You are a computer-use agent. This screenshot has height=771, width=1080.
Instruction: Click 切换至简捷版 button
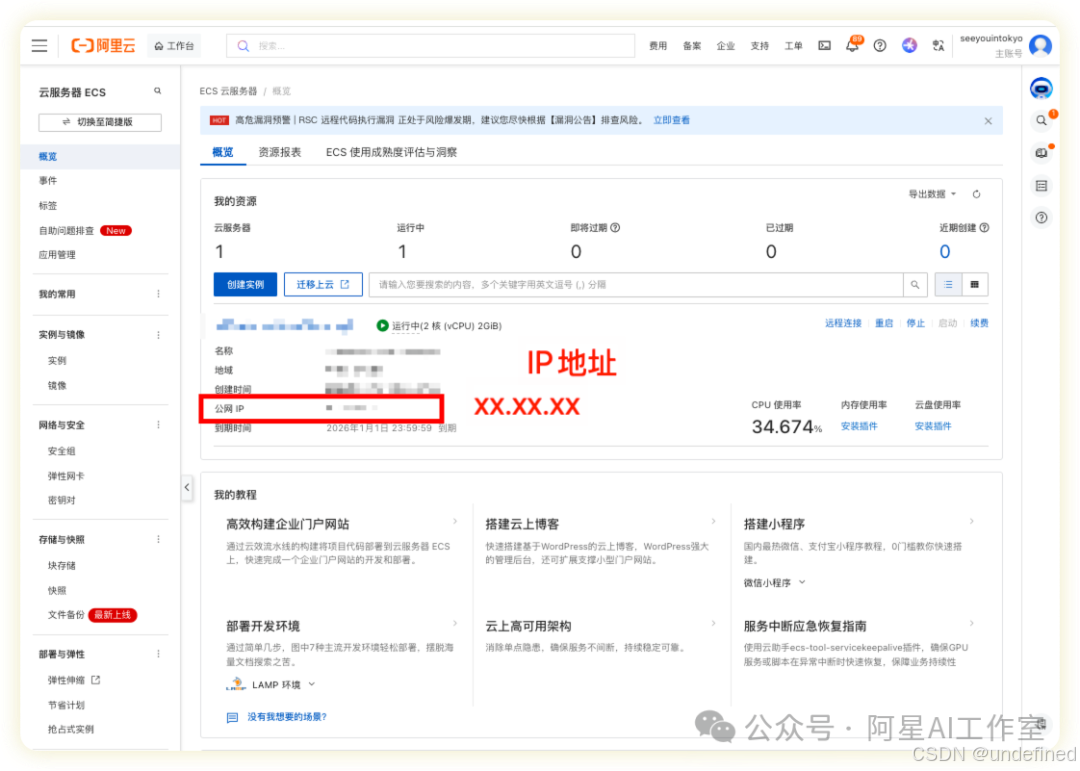click(x=100, y=122)
